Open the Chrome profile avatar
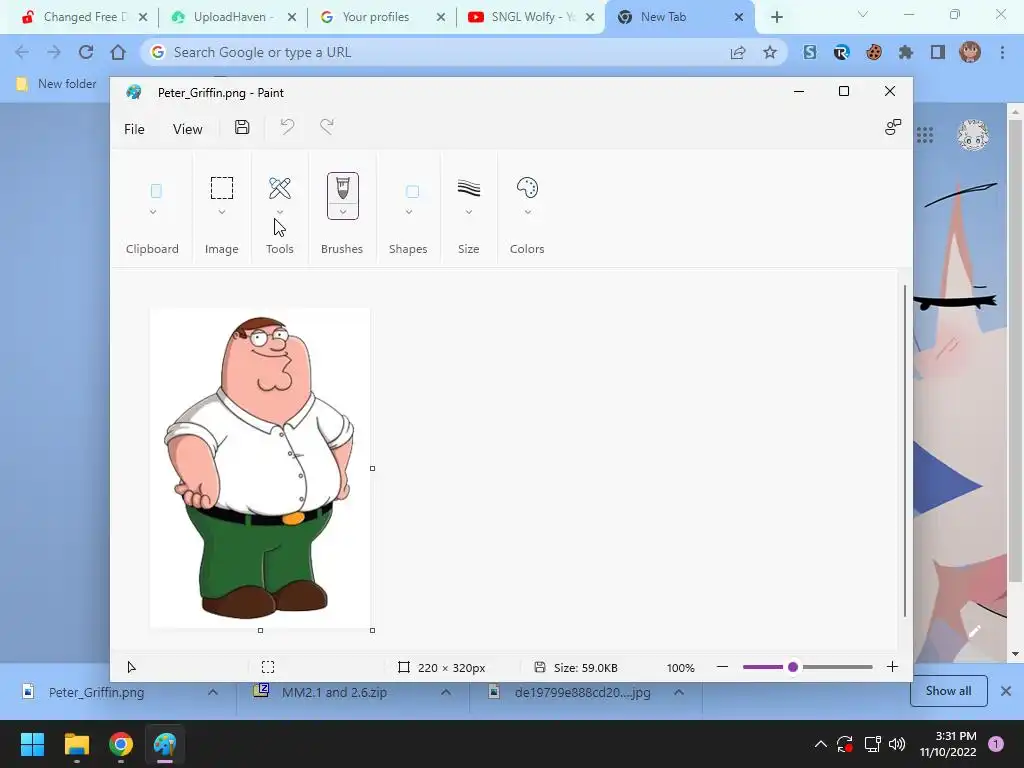 (970, 52)
